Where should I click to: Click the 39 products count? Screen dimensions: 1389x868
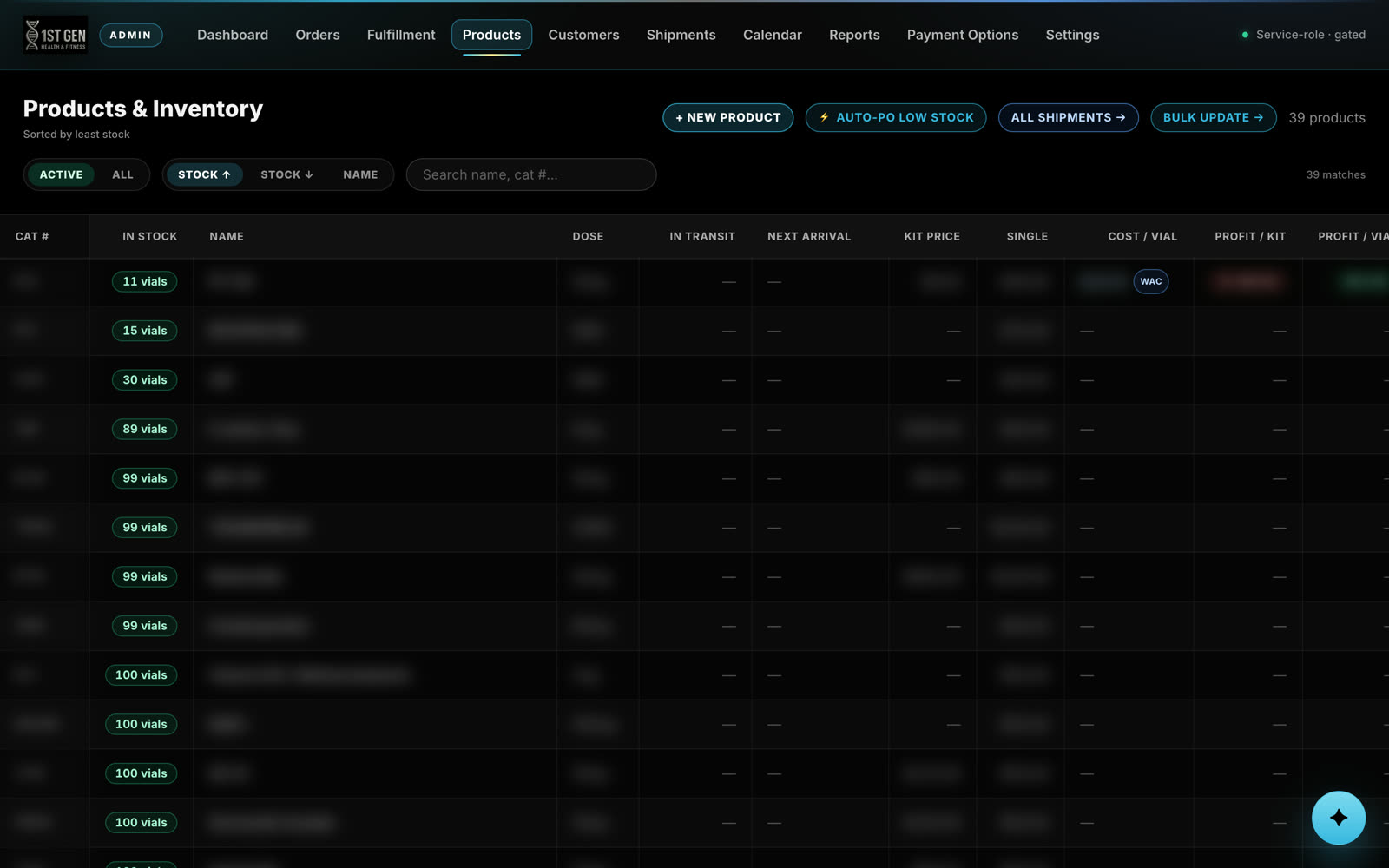click(1326, 118)
